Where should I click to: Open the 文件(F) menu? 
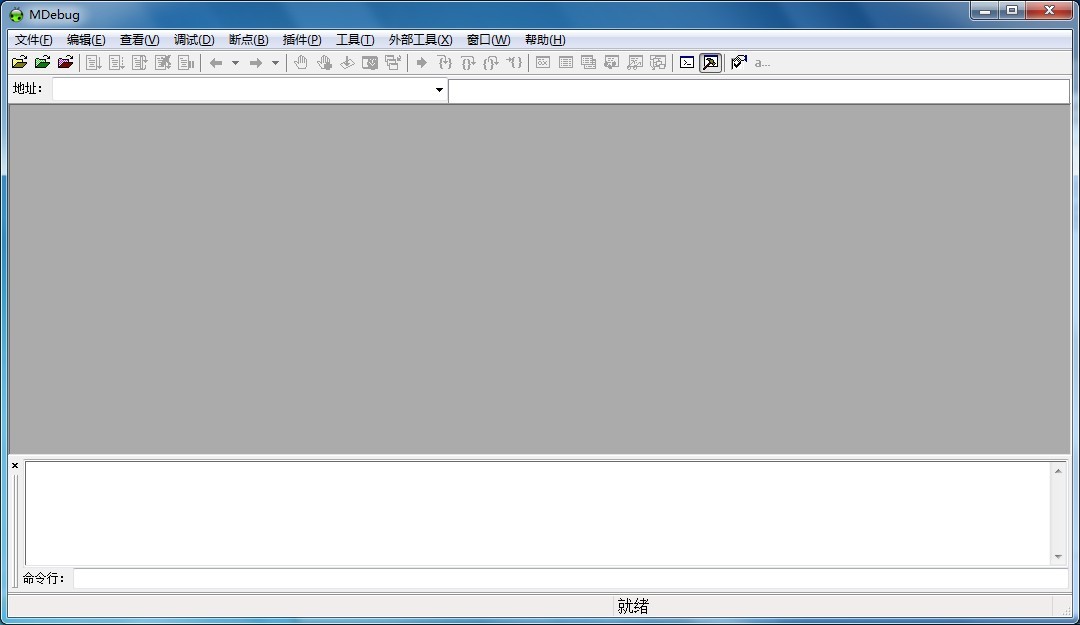[33, 40]
